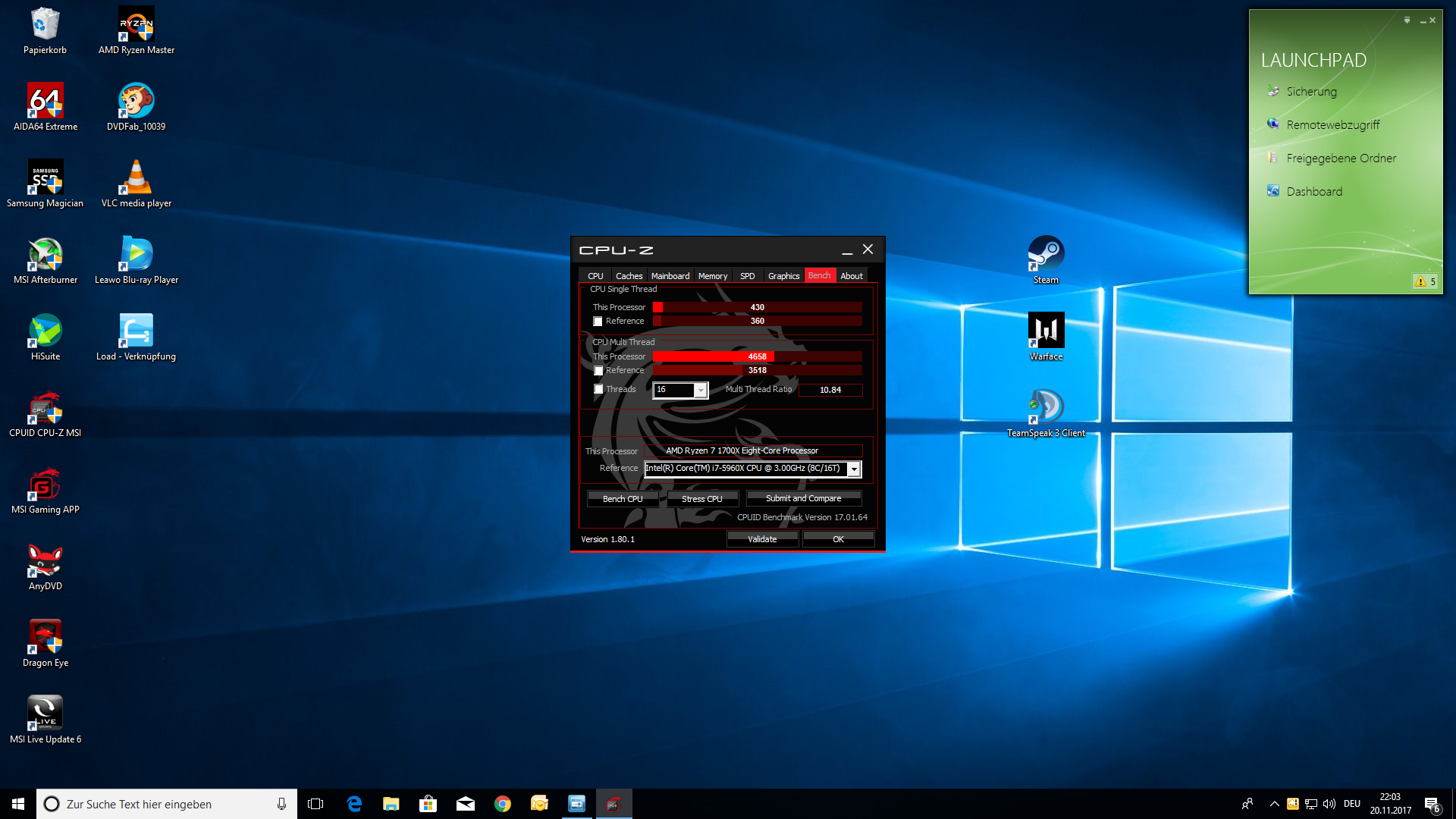Enable single thread Reference checkbox
Image resolution: width=1456 pixels, height=819 pixels.
(x=598, y=322)
